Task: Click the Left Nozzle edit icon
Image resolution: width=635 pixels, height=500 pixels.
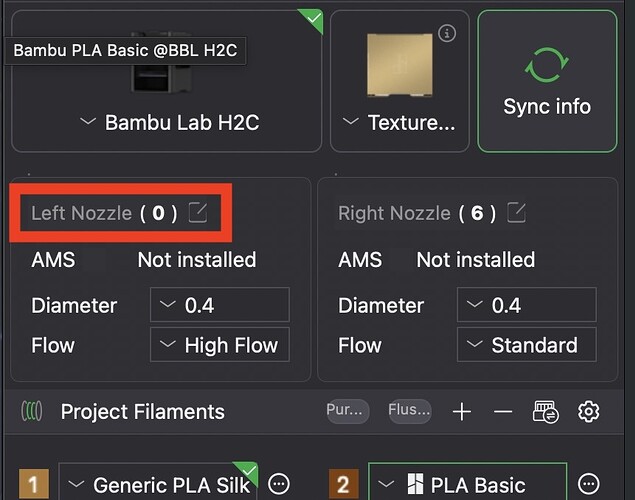Action: 198,213
